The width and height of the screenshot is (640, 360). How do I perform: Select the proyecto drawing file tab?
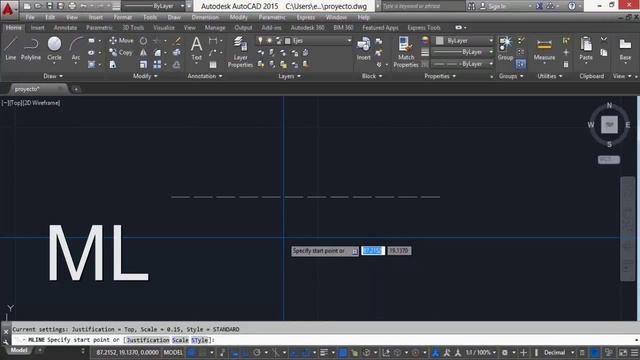pos(37,89)
